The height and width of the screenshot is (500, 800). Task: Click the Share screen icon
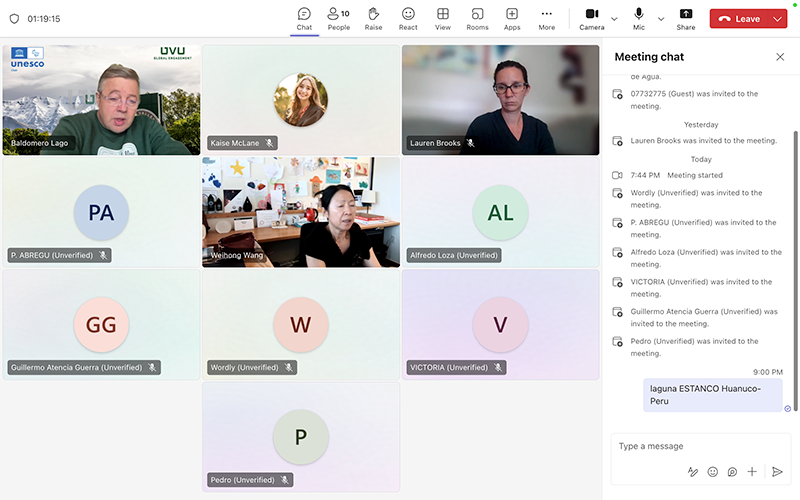[686, 18]
